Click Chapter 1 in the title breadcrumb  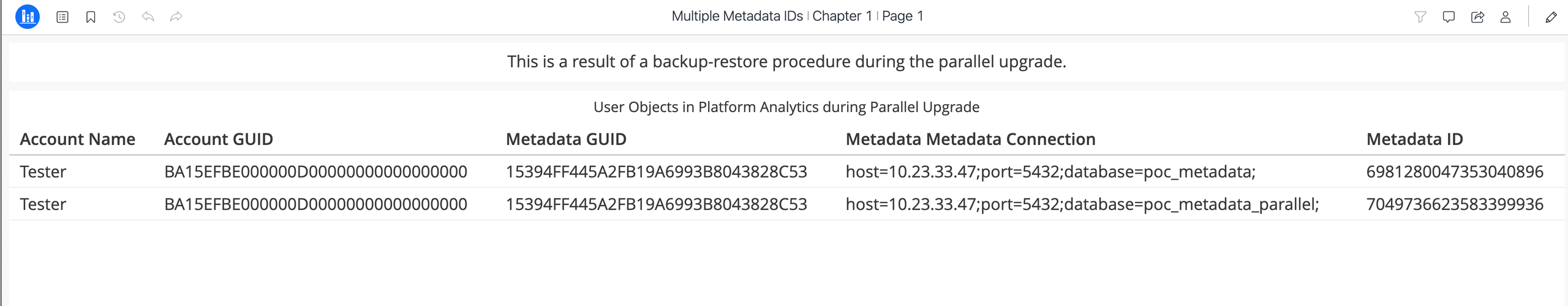click(x=842, y=17)
